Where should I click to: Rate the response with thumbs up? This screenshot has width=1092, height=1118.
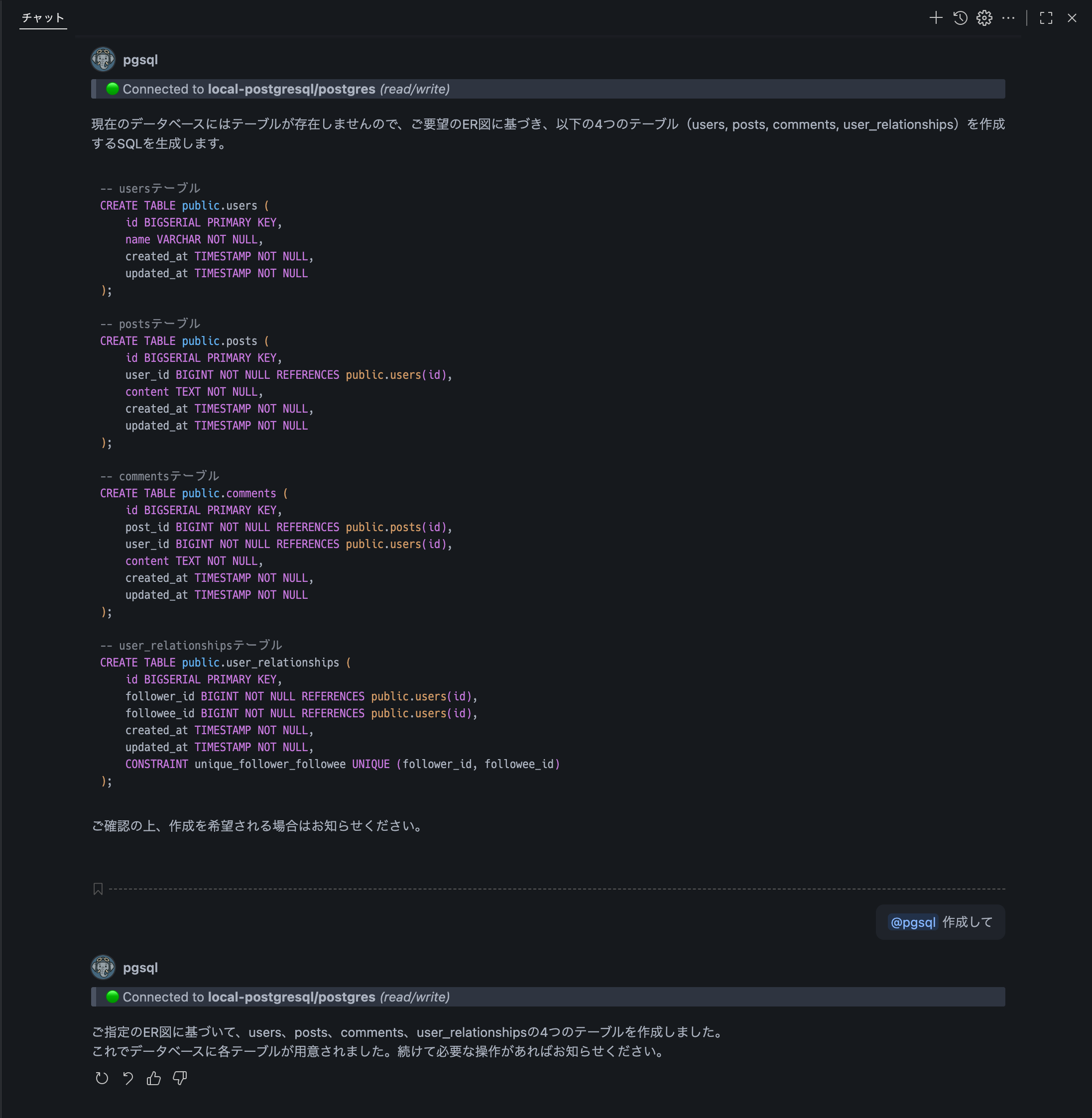click(153, 1079)
